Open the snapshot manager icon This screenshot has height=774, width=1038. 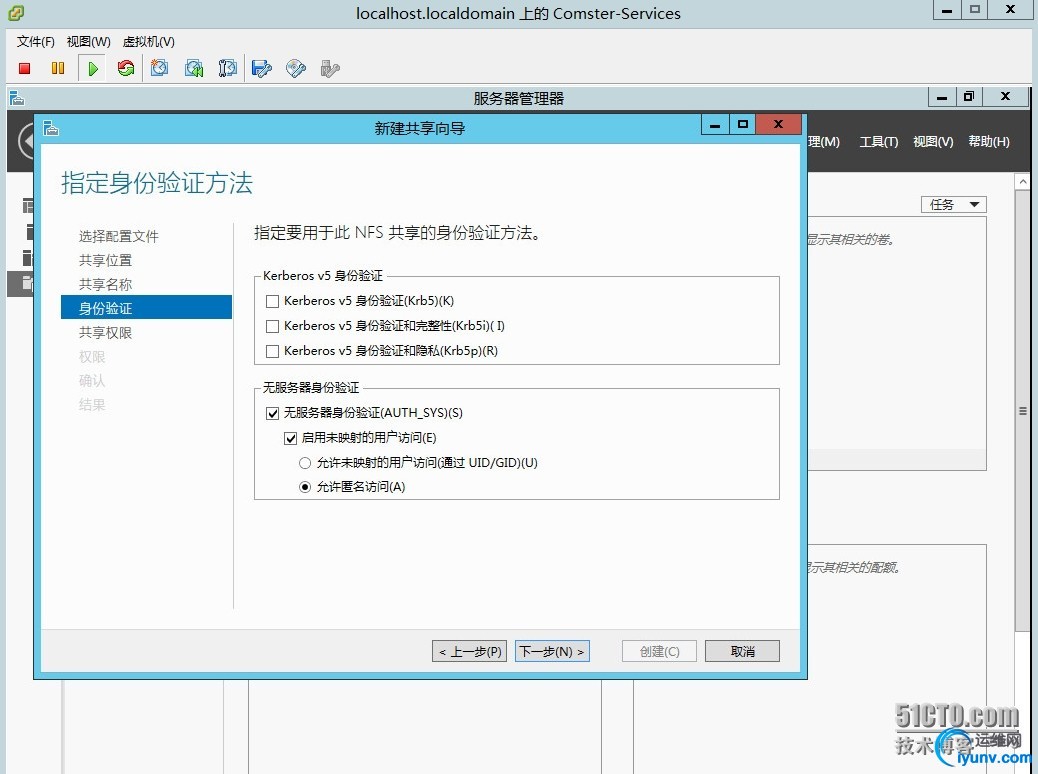227,68
